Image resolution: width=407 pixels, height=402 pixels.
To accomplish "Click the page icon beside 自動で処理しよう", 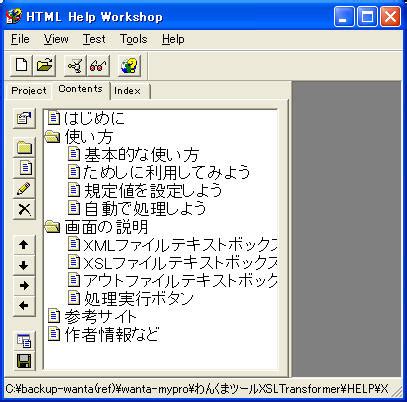I will pos(74,208).
